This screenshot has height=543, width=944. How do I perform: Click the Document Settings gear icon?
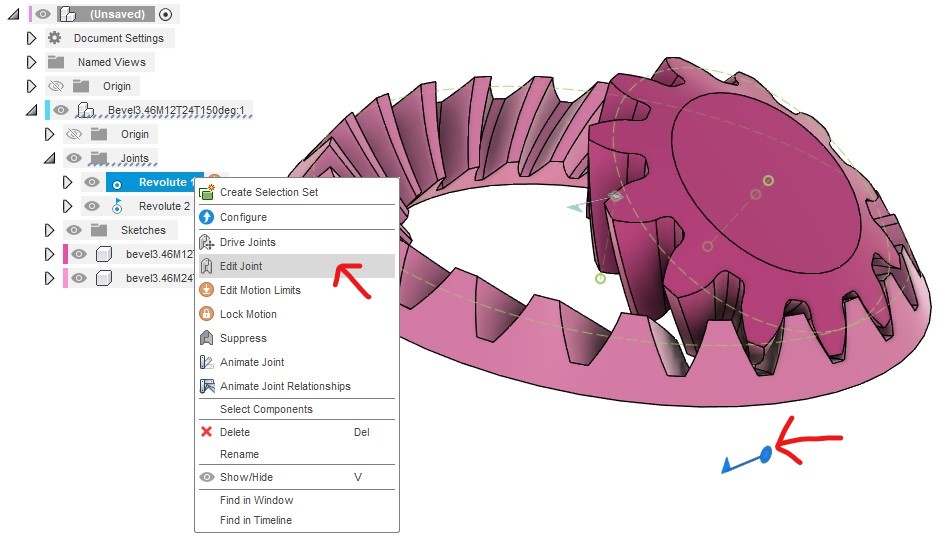[x=54, y=38]
